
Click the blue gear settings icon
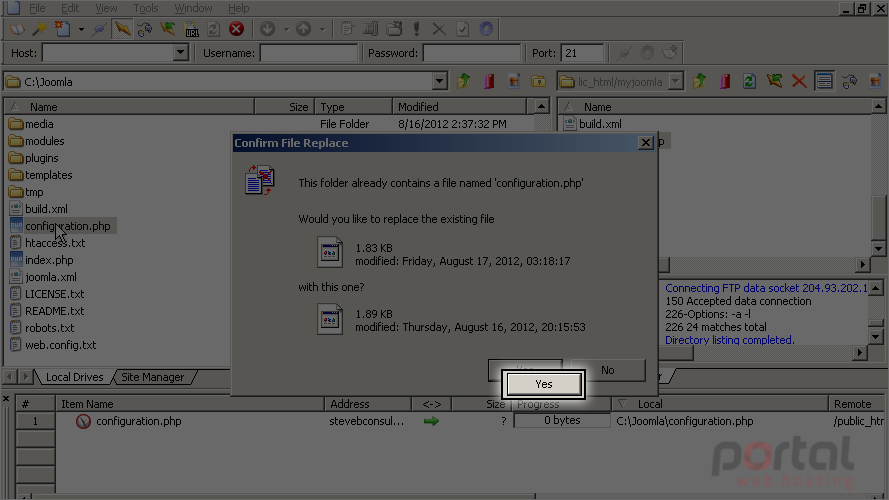(x=486, y=29)
